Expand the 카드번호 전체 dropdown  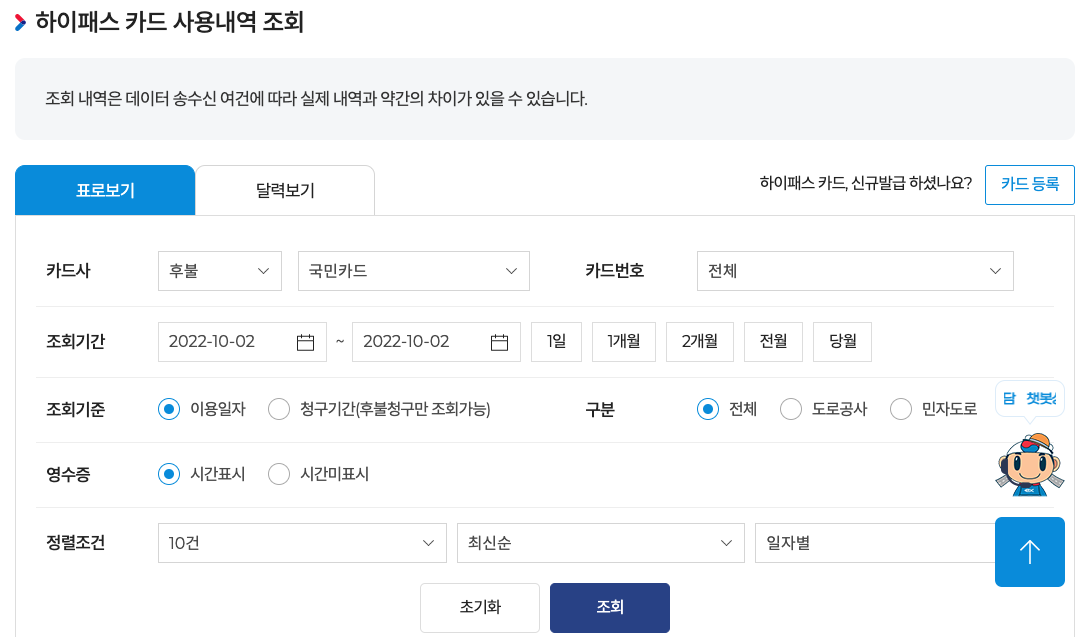point(854,270)
